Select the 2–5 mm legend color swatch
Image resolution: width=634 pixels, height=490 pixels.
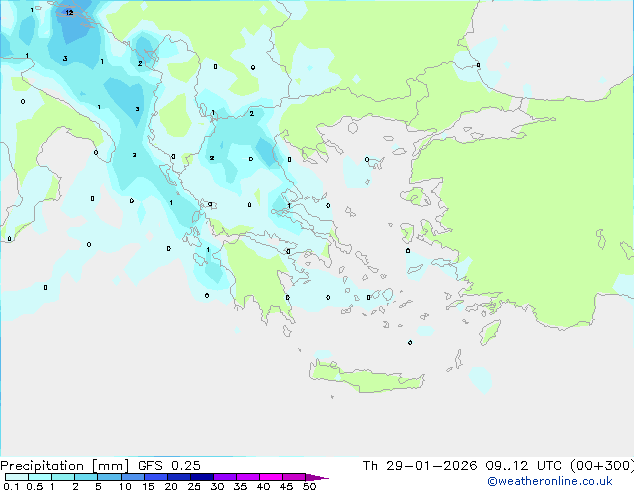click(x=87, y=477)
